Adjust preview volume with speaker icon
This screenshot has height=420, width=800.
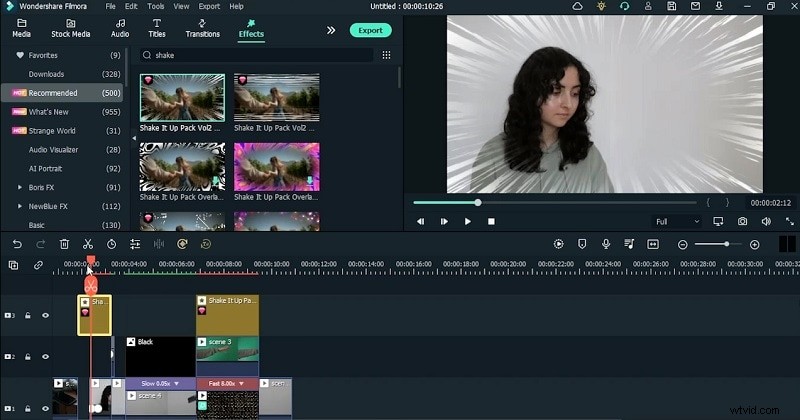pyautogui.click(x=766, y=221)
